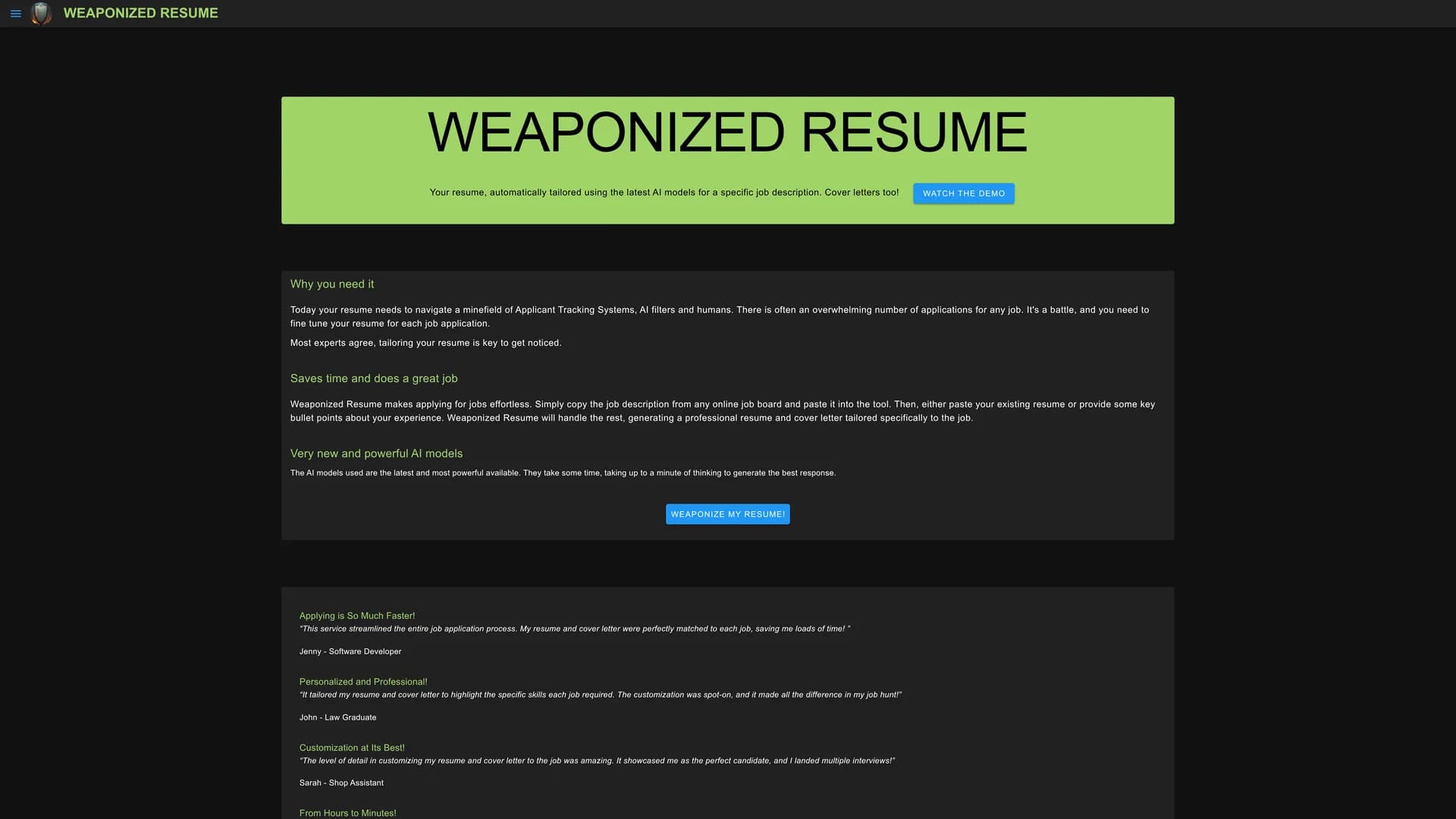Click the quote starting 'This service streamlined'
1456x819 pixels.
575,629
